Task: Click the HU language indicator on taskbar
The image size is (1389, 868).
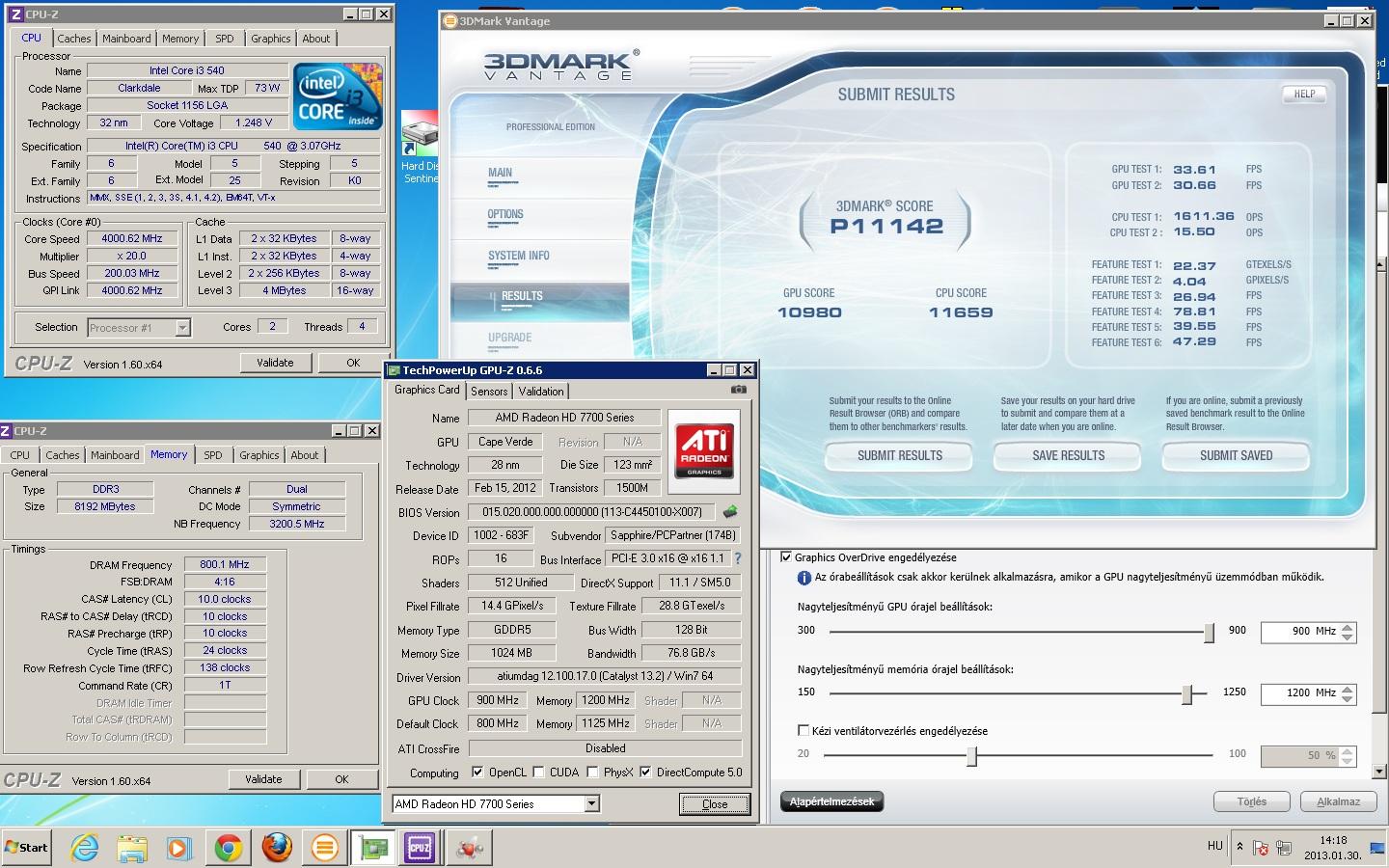Action: click(1214, 846)
